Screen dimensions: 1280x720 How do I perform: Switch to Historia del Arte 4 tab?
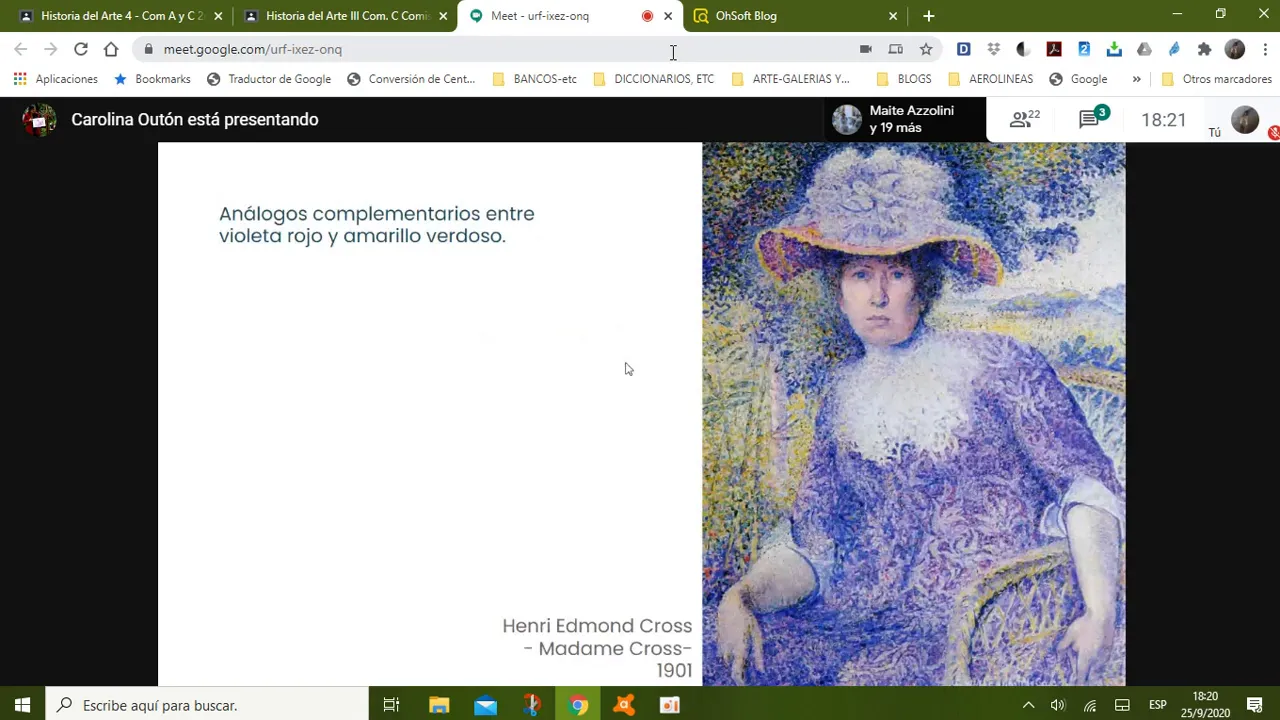coord(120,16)
